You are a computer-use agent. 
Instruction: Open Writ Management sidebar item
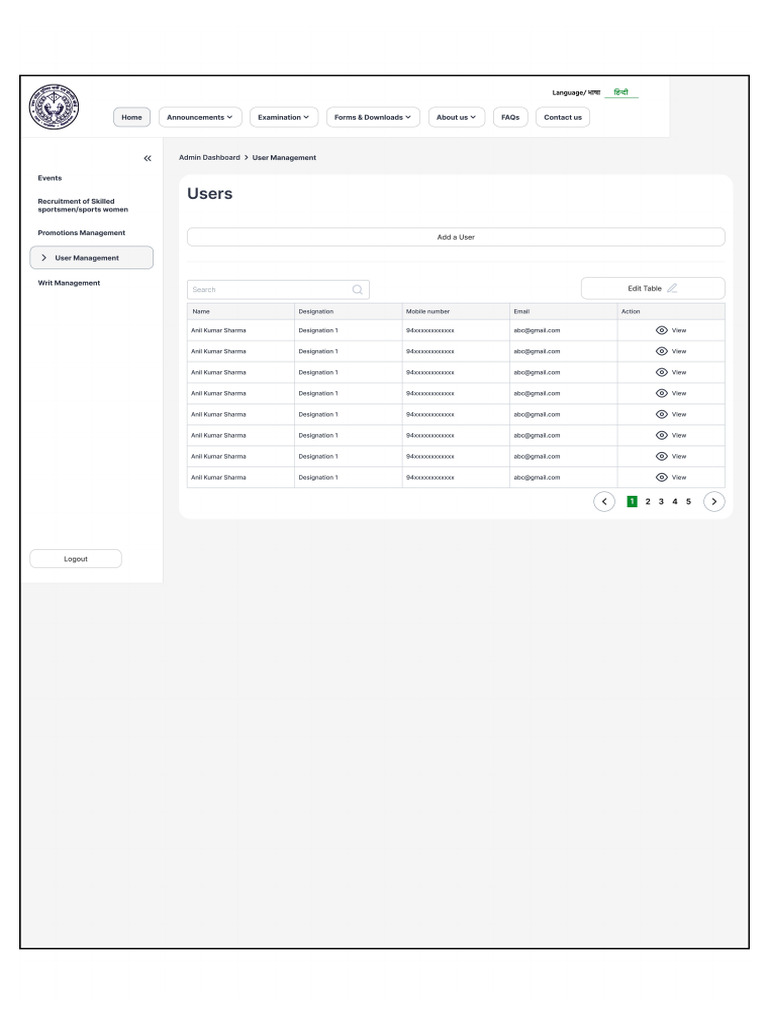69,283
